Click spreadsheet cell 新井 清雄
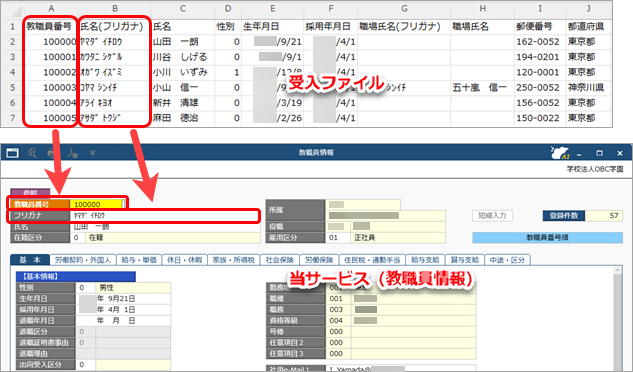This screenshot has height=372, width=633. (x=183, y=103)
